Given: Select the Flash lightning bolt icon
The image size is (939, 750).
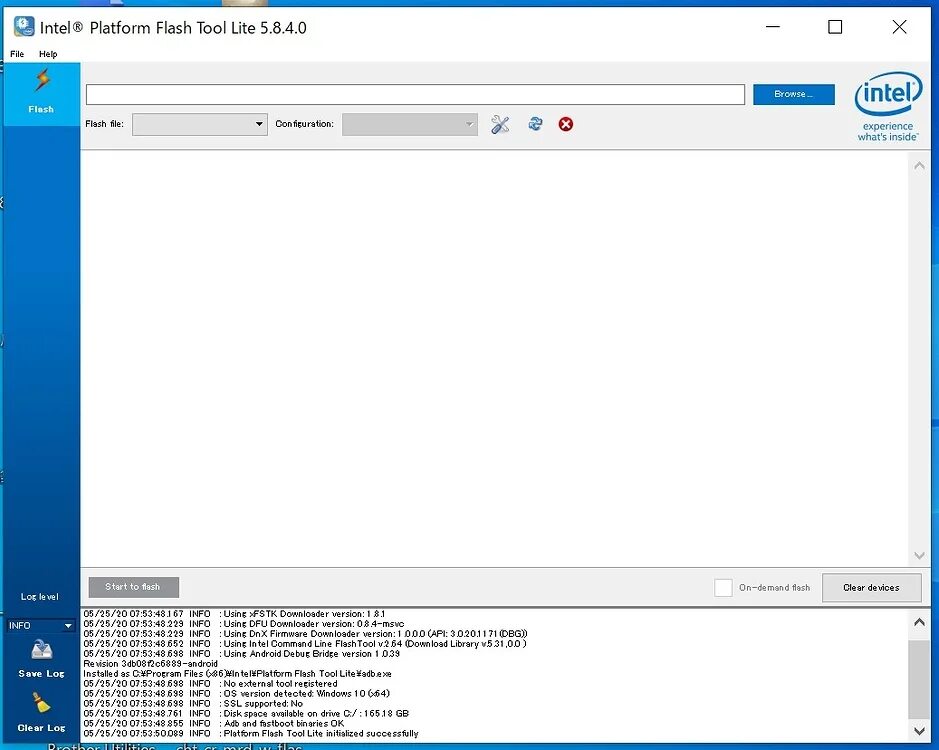Looking at the screenshot, I should coord(41,80).
